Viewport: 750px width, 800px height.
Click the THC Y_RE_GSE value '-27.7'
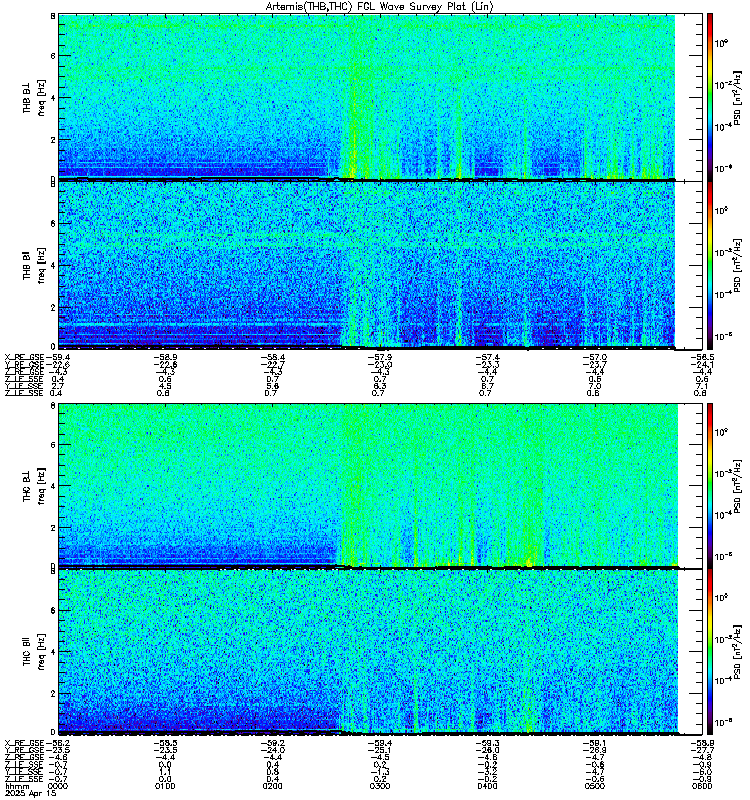tap(702, 750)
